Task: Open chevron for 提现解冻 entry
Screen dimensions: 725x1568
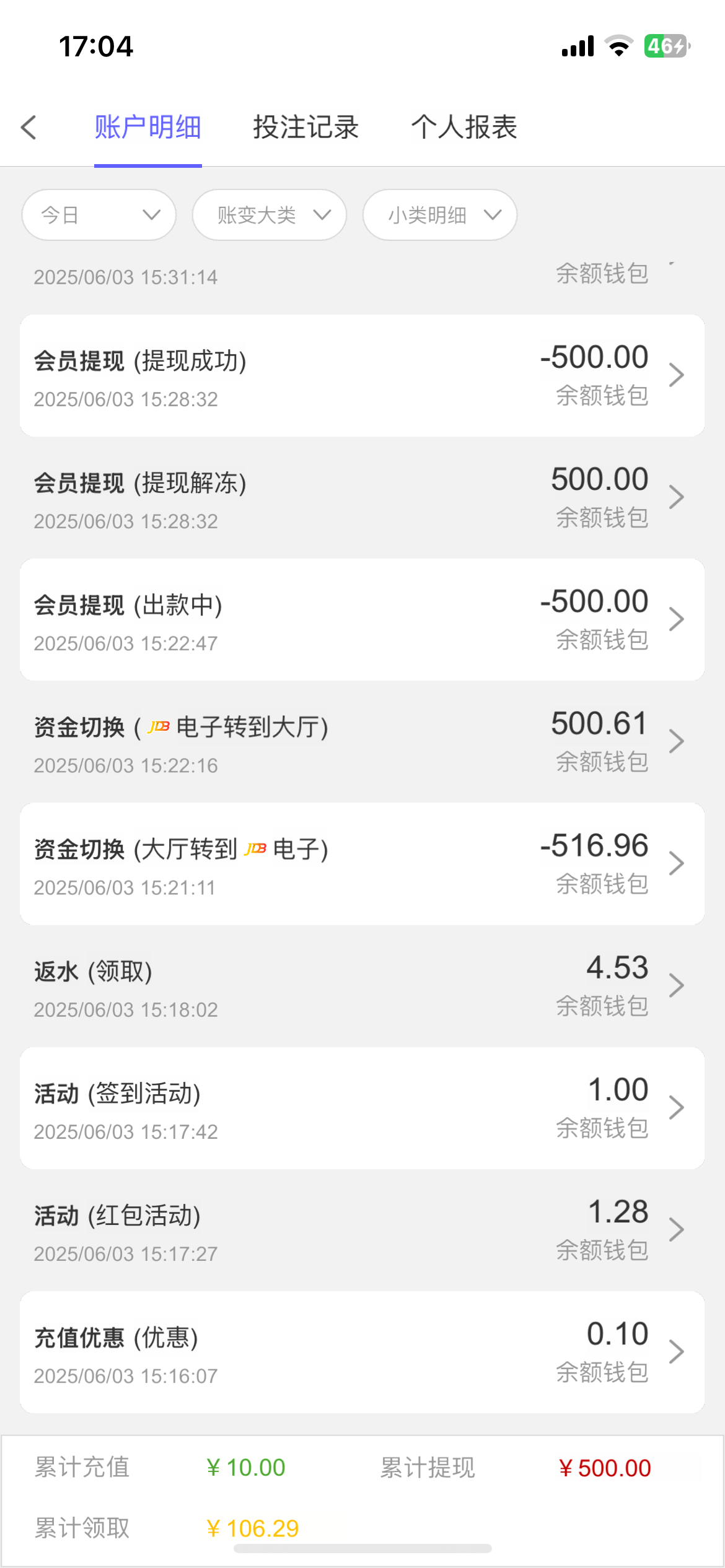Action: click(676, 497)
